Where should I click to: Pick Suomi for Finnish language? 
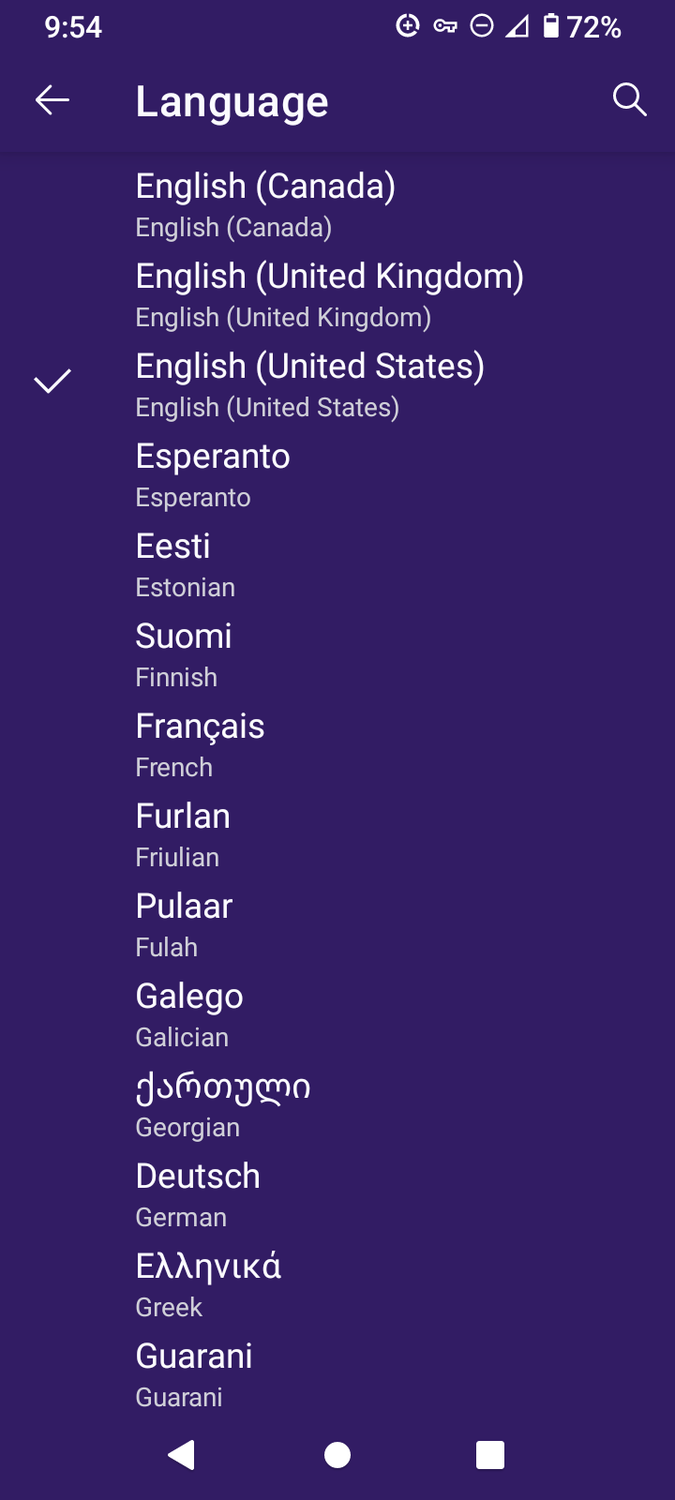point(183,636)
